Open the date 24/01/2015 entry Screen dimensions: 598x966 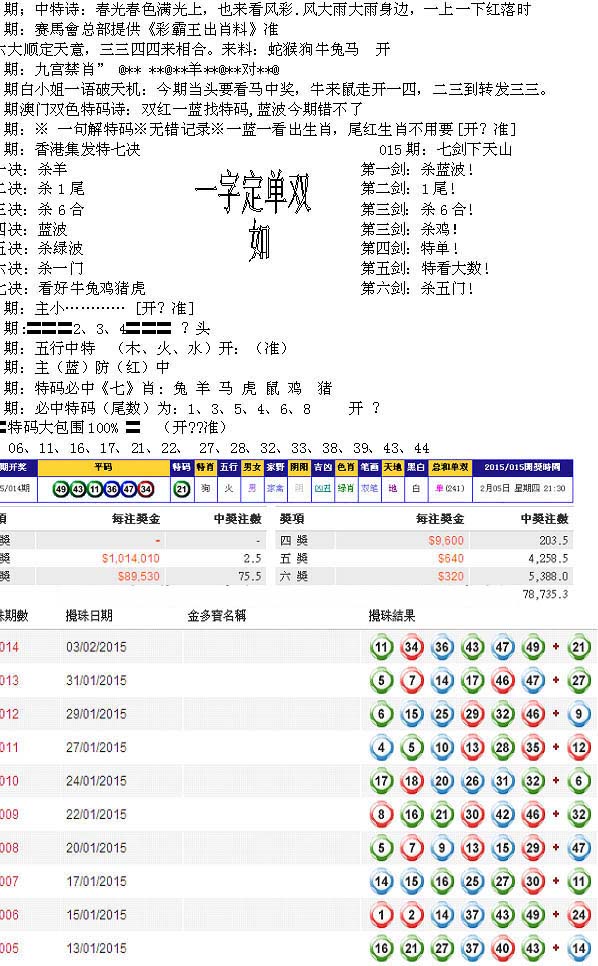coord(96,781)
